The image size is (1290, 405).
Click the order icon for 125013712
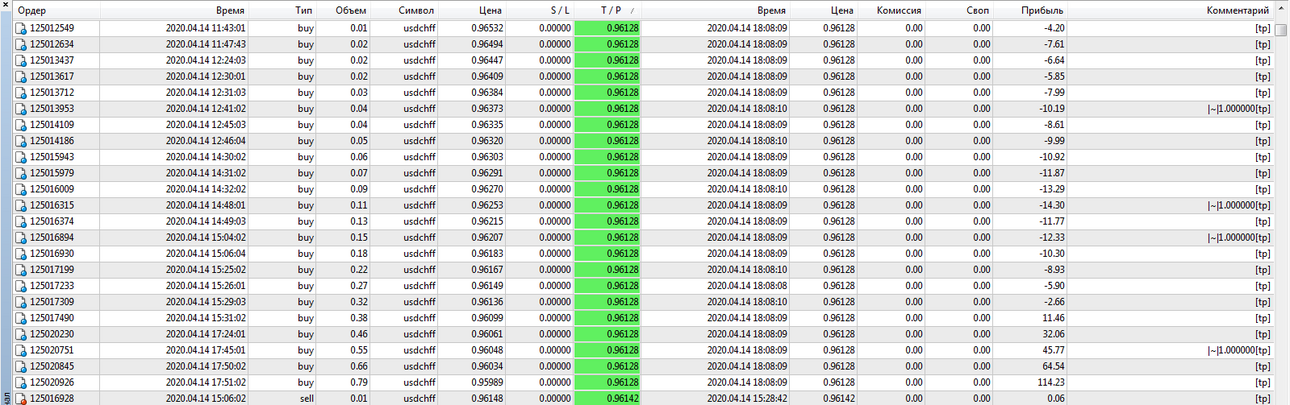21,92
